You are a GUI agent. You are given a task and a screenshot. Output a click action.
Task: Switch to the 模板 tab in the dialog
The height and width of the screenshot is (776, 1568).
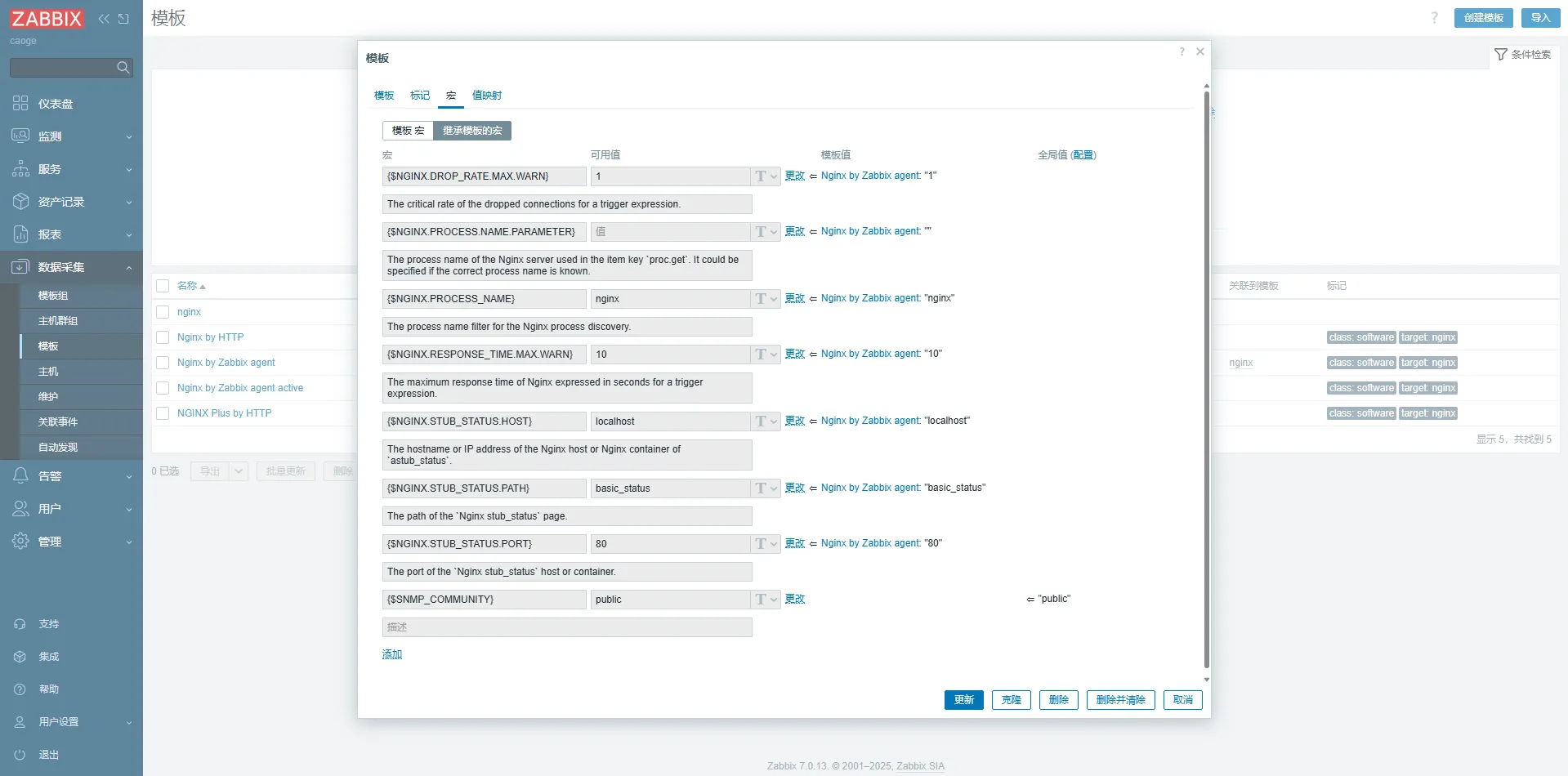point(384,96)
